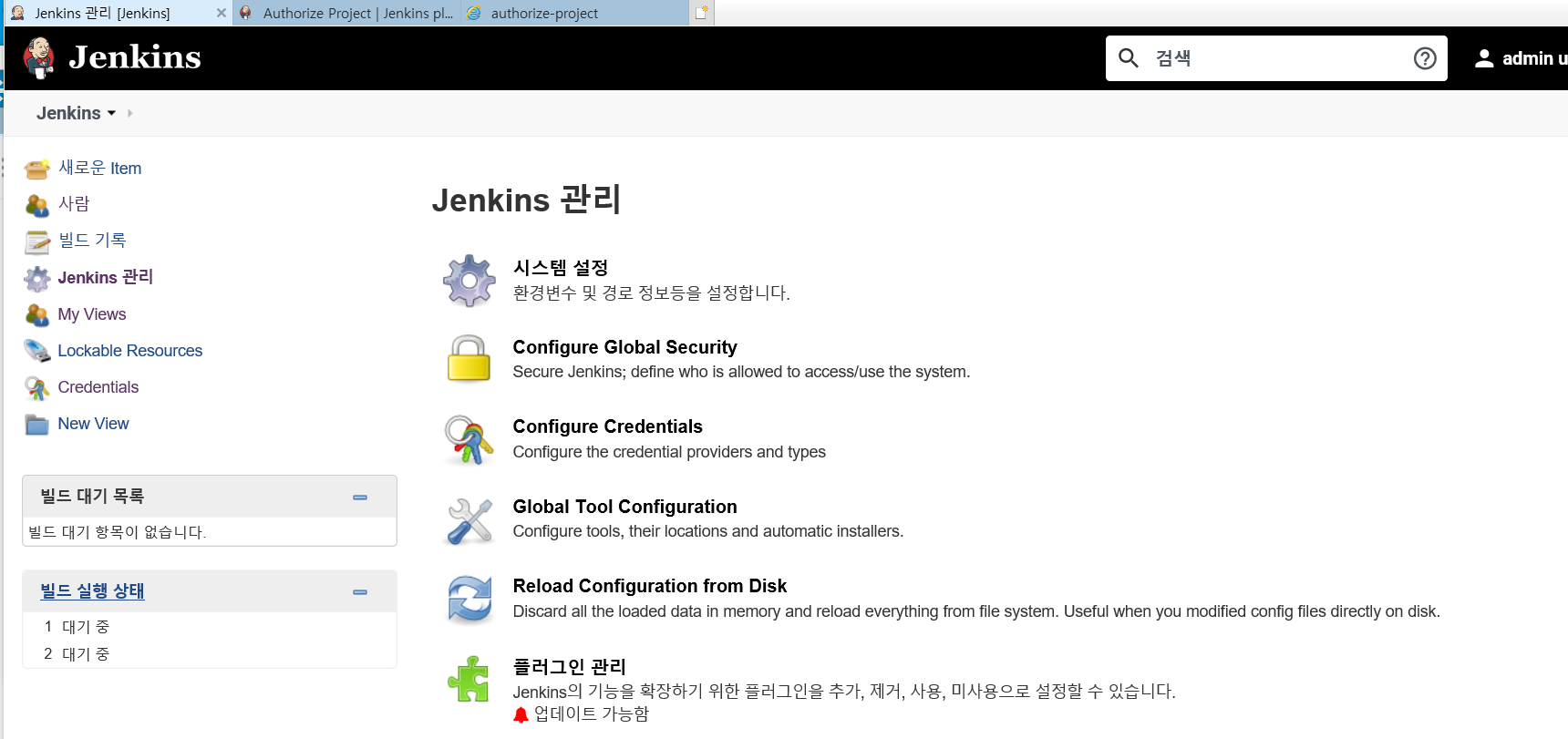Click the 새로운 Item box icon
Viewport: 1568px width, 739px height.
(x=37, y=169)
